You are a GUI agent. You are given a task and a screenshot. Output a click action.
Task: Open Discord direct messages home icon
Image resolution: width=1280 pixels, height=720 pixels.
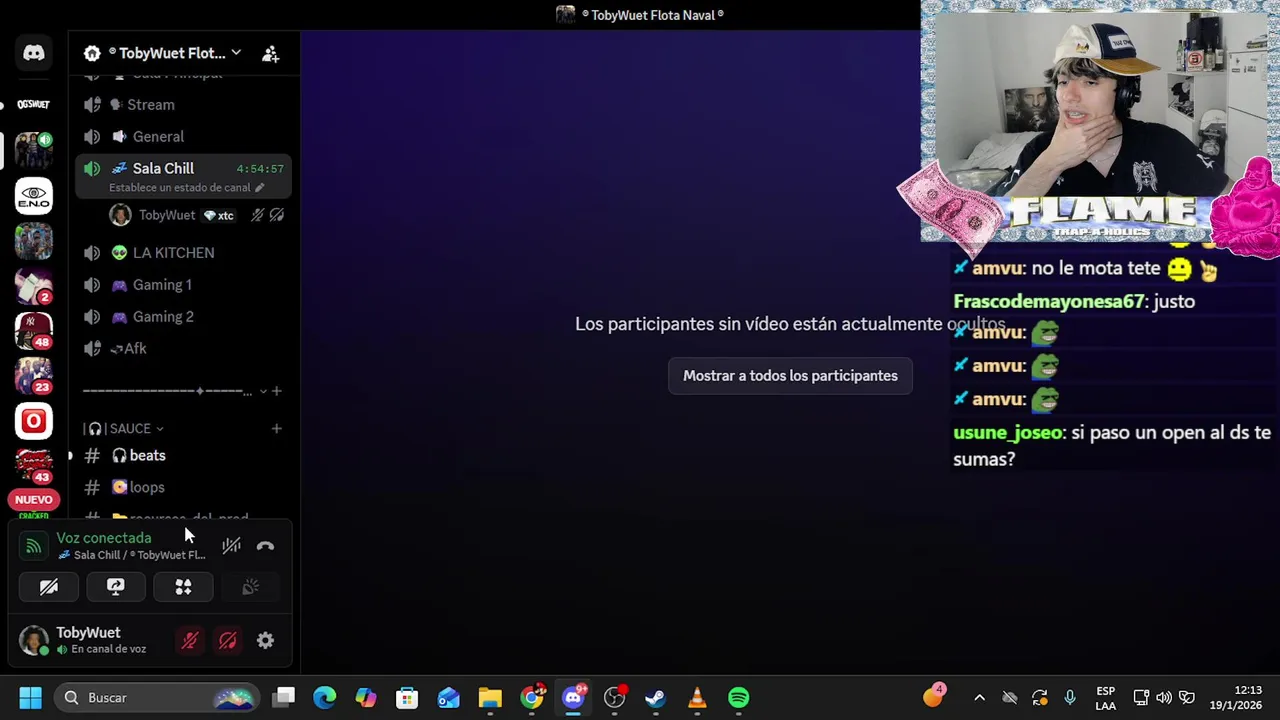[x=34, y=53]
